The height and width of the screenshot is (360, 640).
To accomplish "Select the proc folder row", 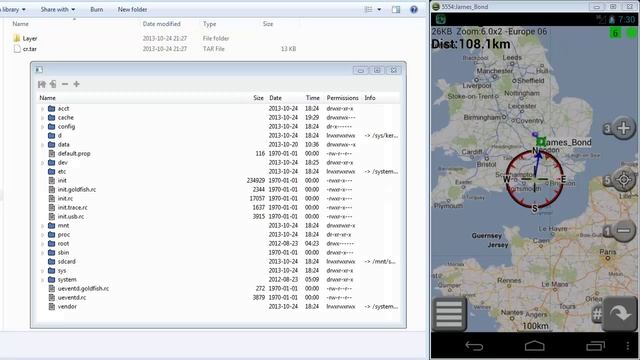I will pyautogui.click(x=219, y=235).
